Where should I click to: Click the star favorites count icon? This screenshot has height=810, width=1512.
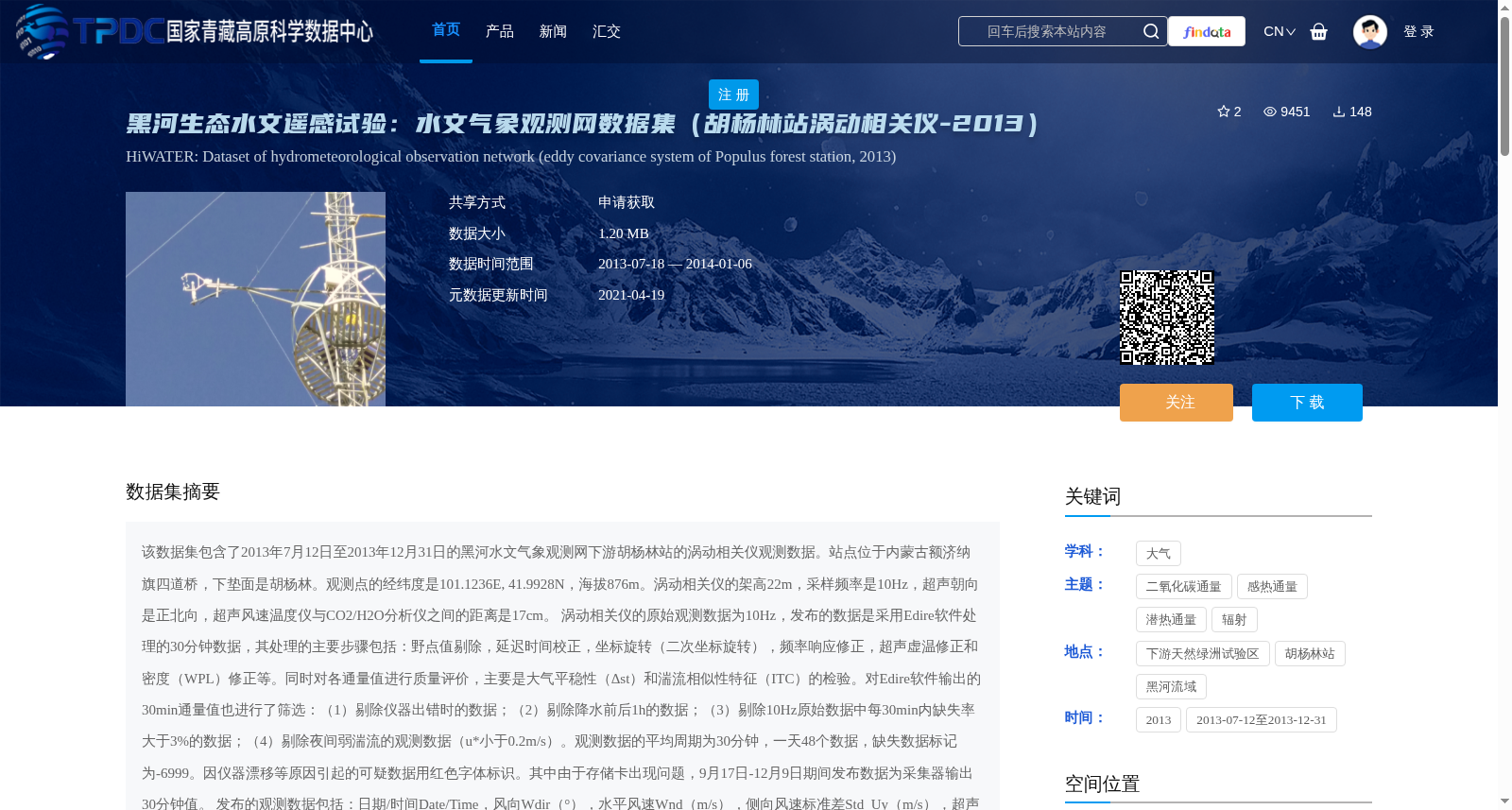coord(1224,112)
